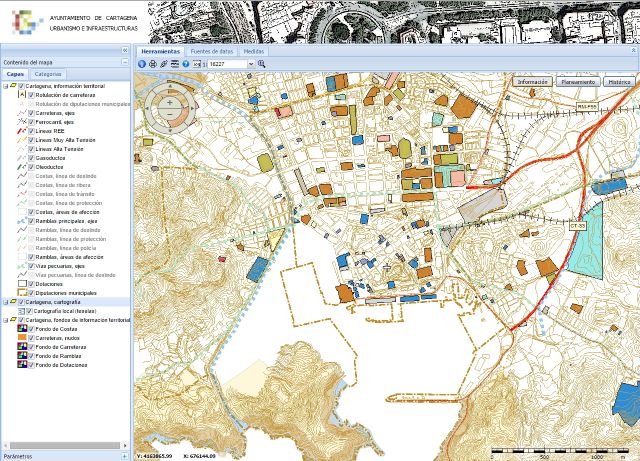The width and height of the screenshot is (640, 461).
Task: Click the link icon in the toolbar
Action: [x=164, y=63]
